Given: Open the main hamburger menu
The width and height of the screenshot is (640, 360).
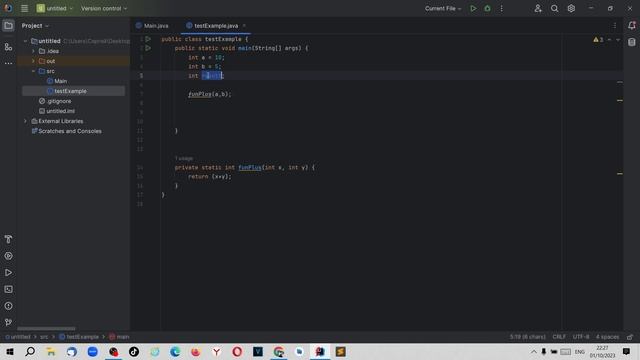Looking at the screenshot, I should coord(24,8).
